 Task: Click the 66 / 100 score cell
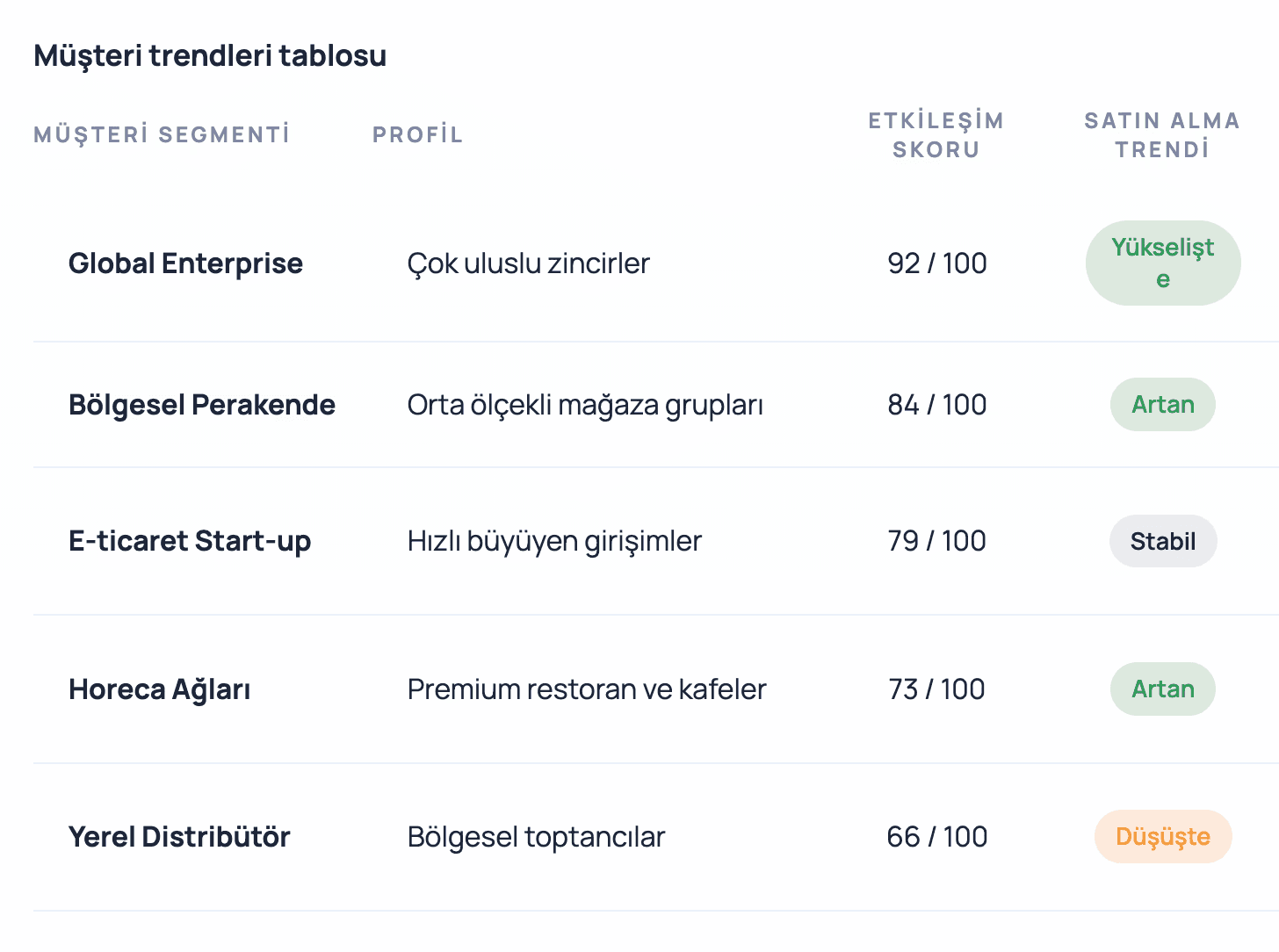coord(937,837)
